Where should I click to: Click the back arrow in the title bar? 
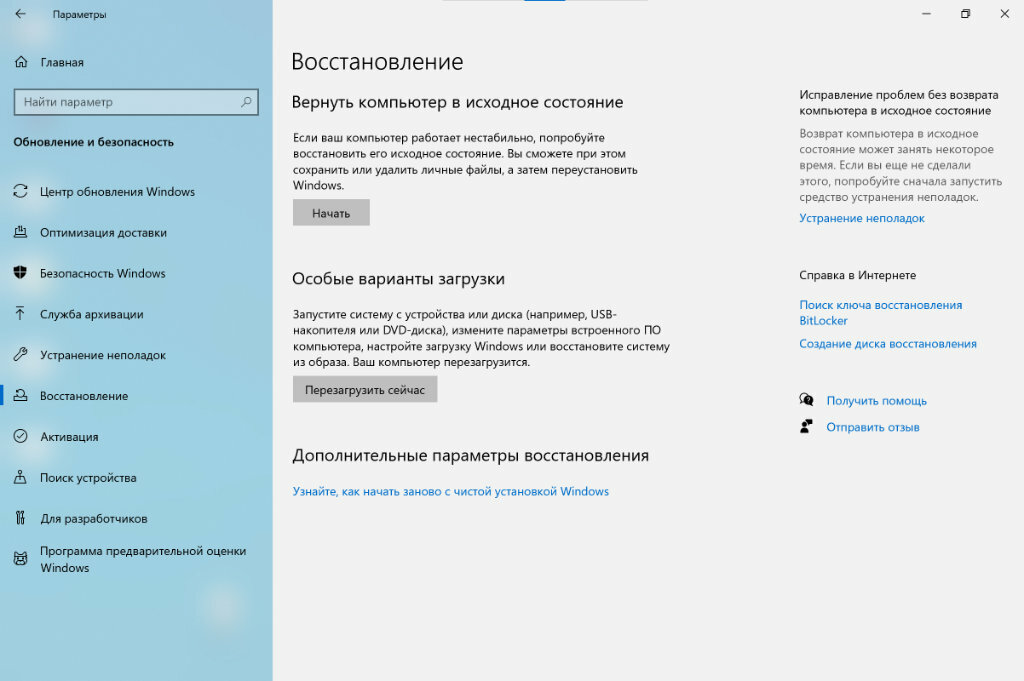20,14
